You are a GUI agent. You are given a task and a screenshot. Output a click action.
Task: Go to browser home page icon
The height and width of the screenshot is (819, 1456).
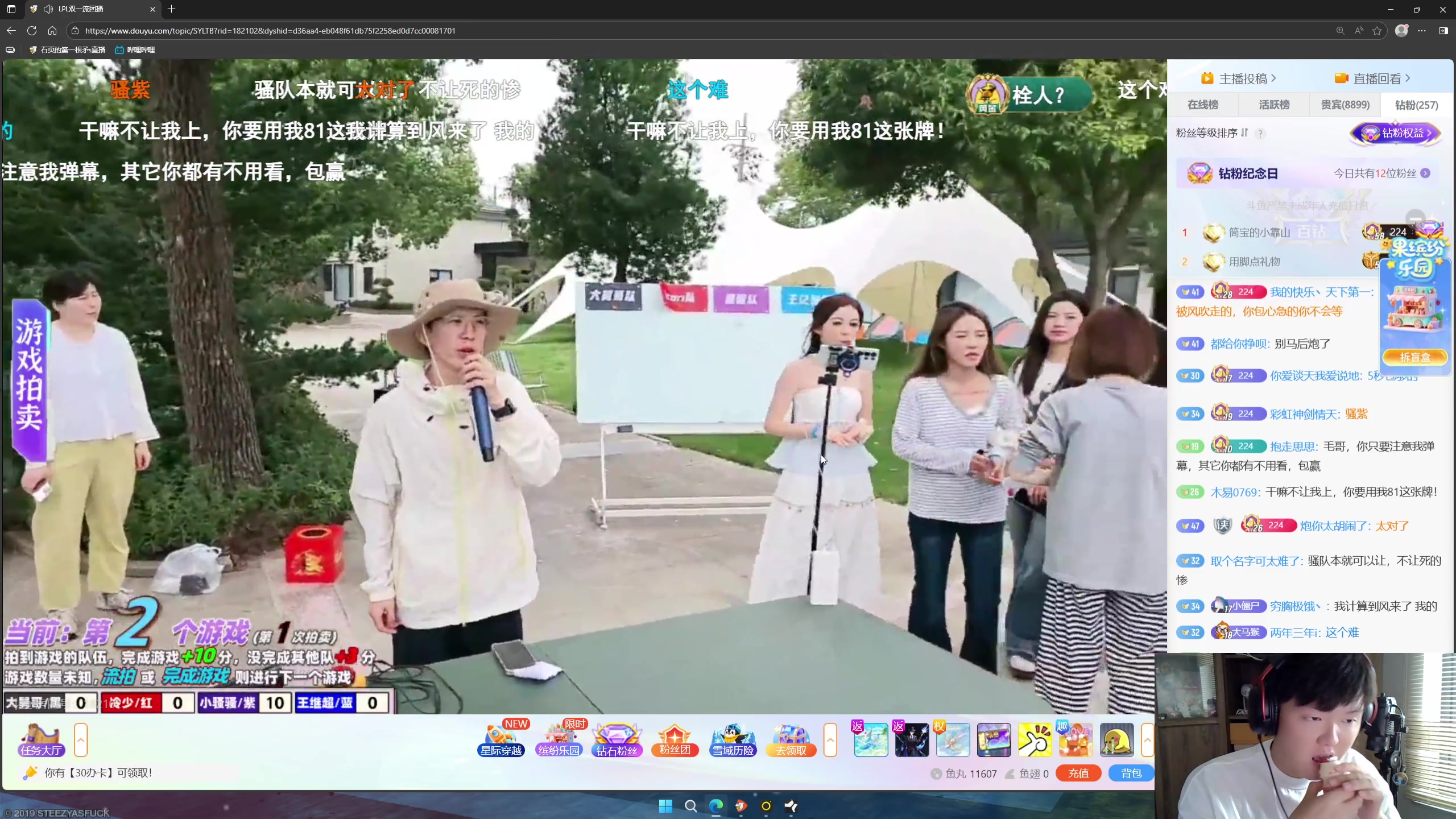[x=52, y=31]
